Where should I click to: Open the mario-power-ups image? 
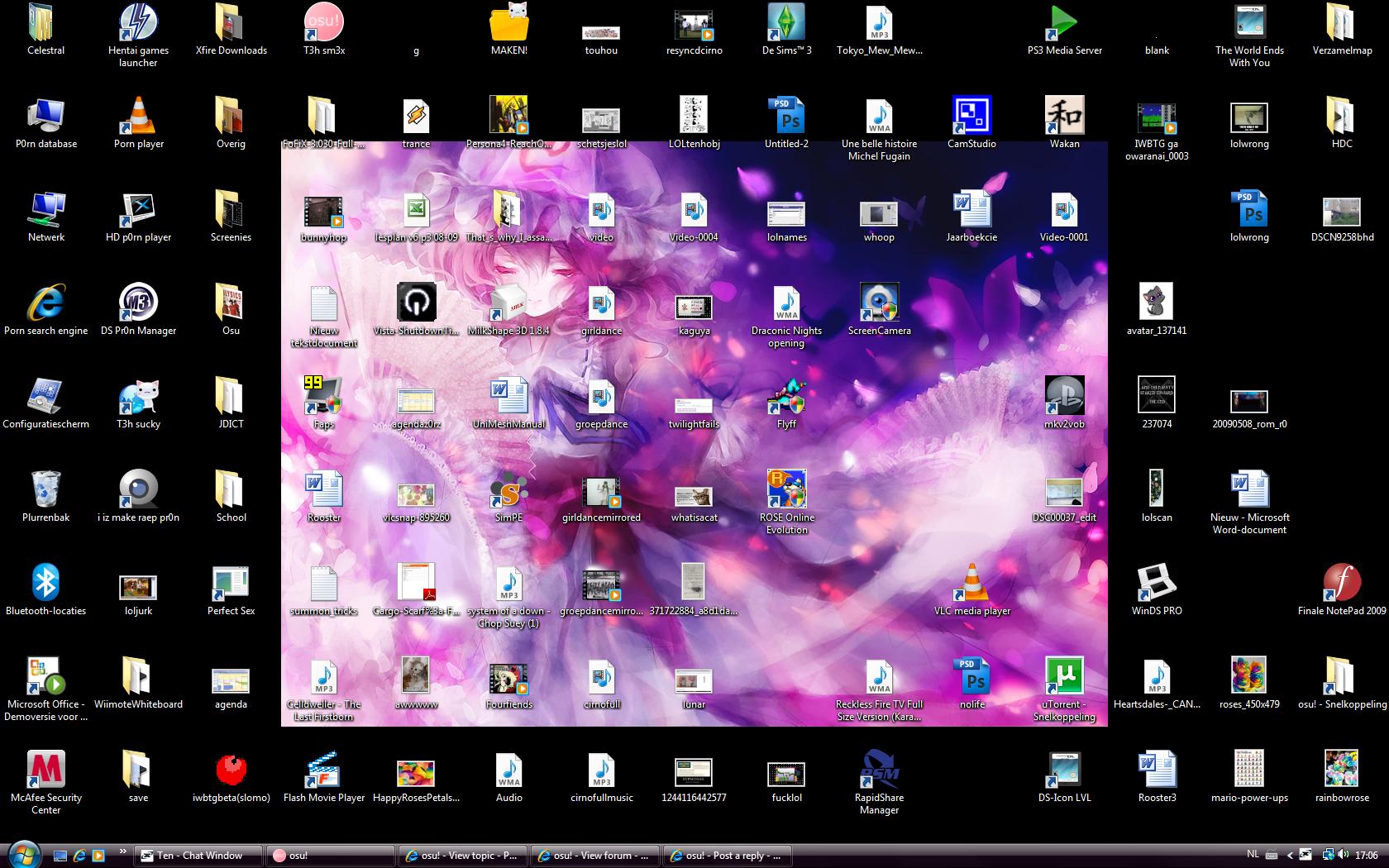click(1249, 778)
